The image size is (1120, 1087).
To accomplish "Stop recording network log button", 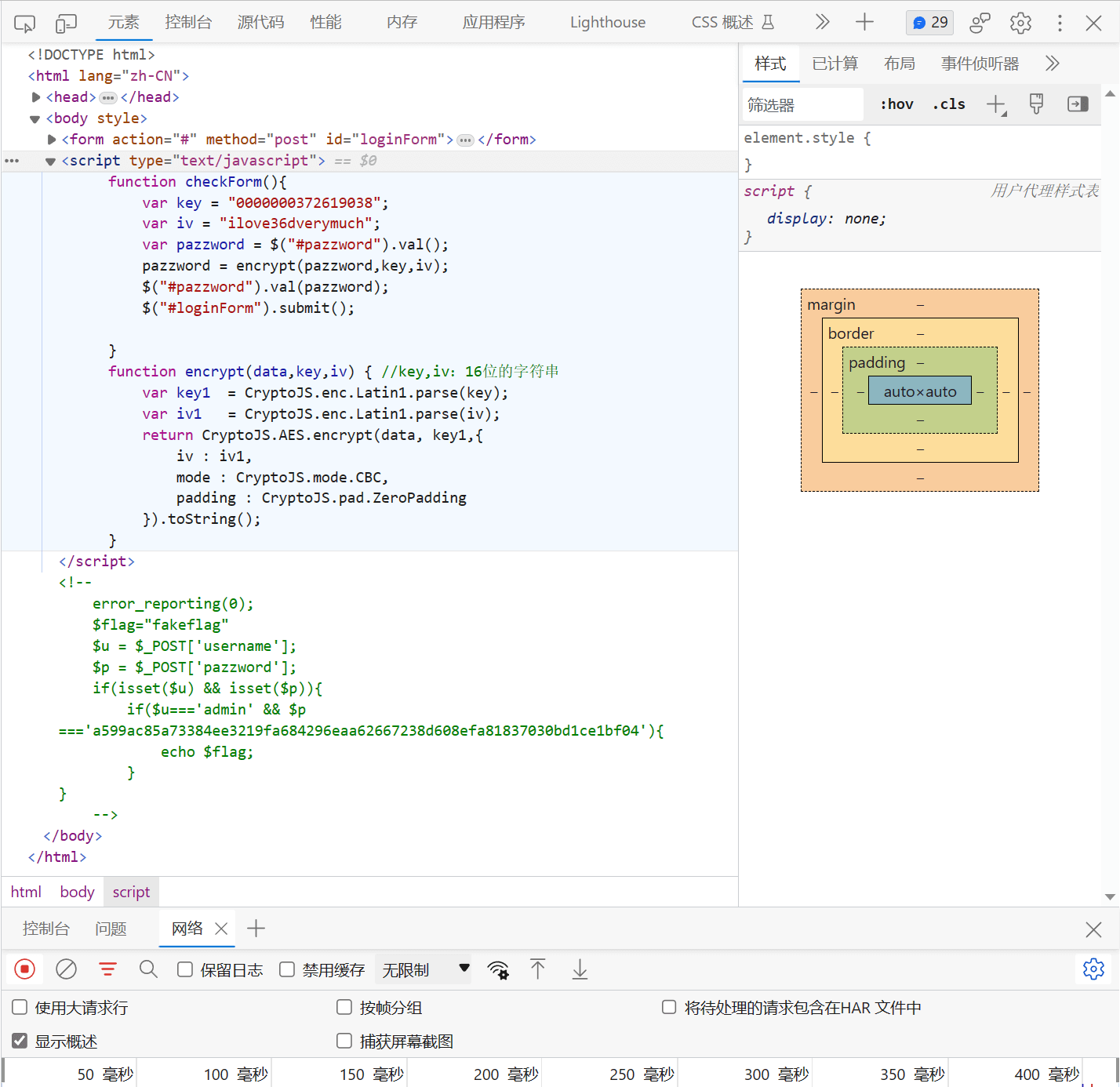I will pos(25,969).
